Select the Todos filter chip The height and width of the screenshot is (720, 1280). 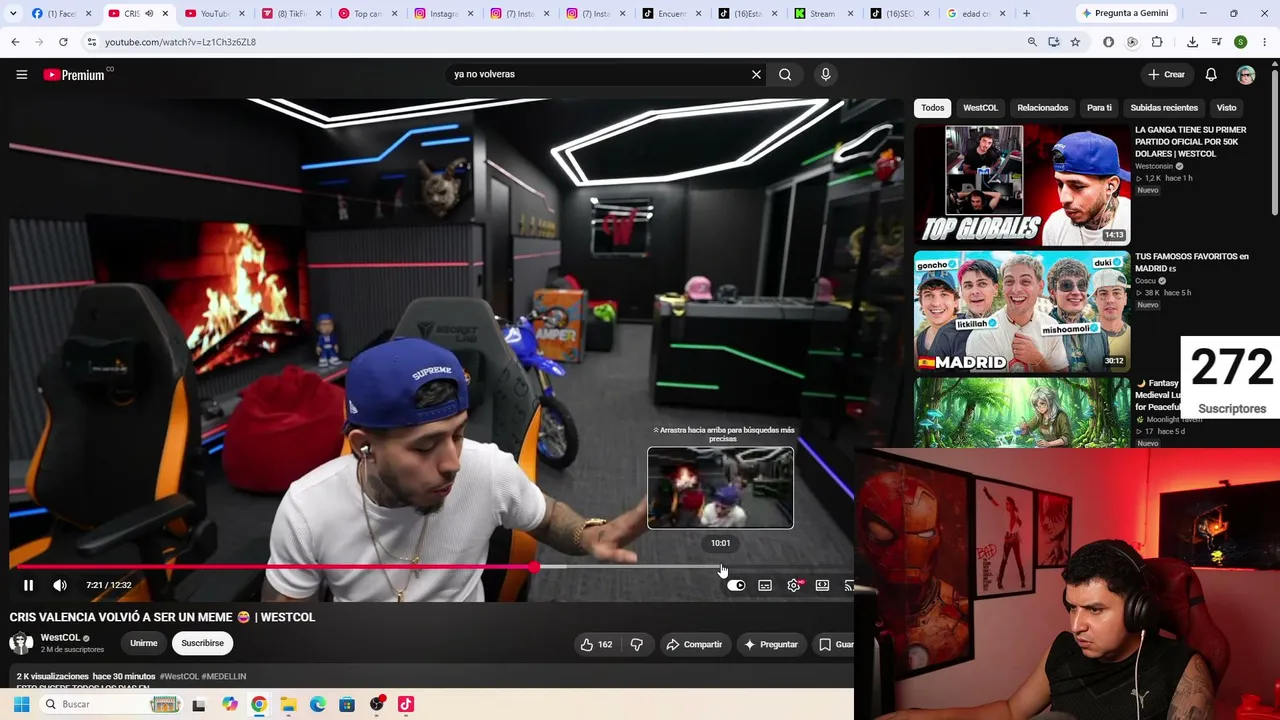click(x=932, y=108)
